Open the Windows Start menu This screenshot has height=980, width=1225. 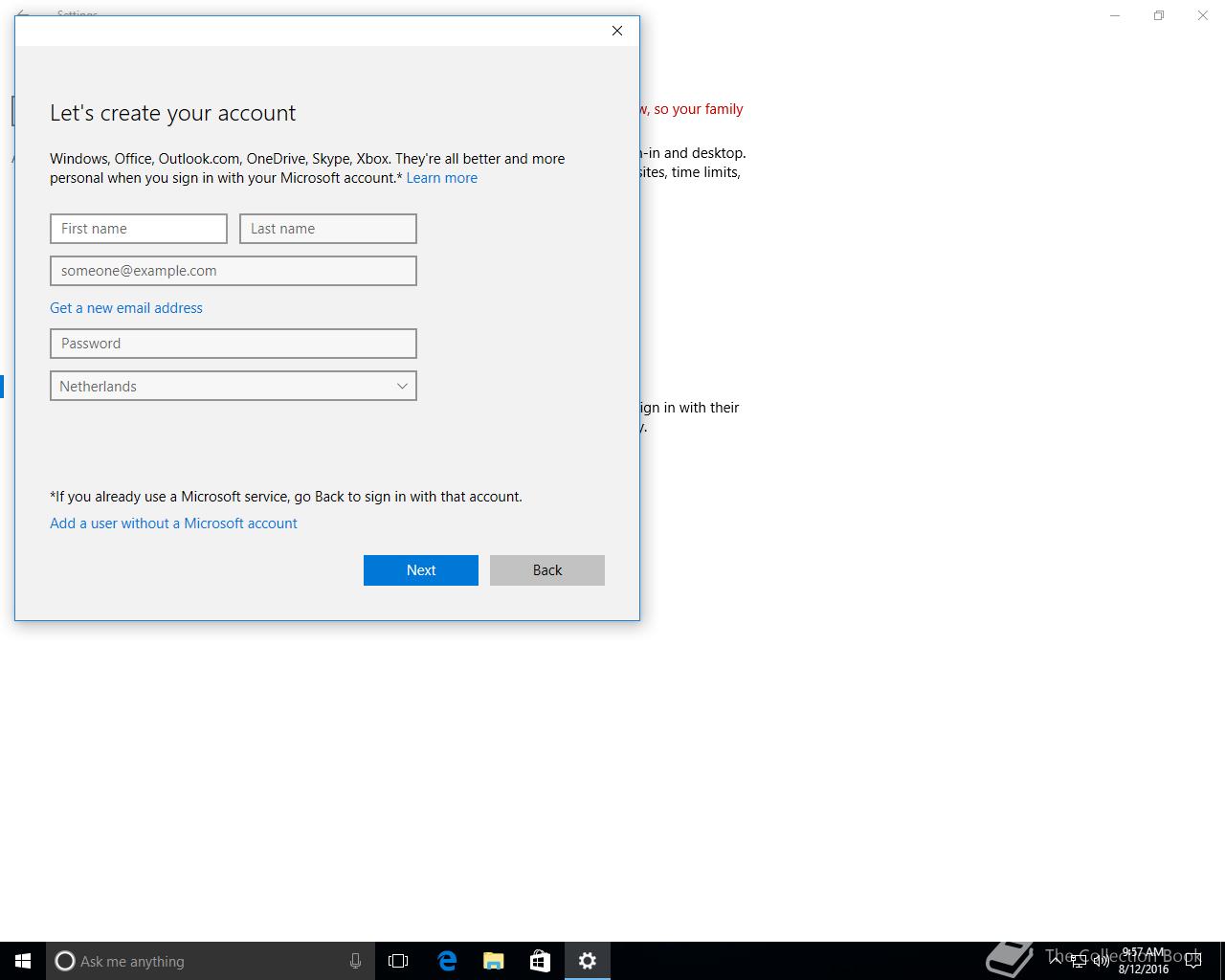[23, 961]
